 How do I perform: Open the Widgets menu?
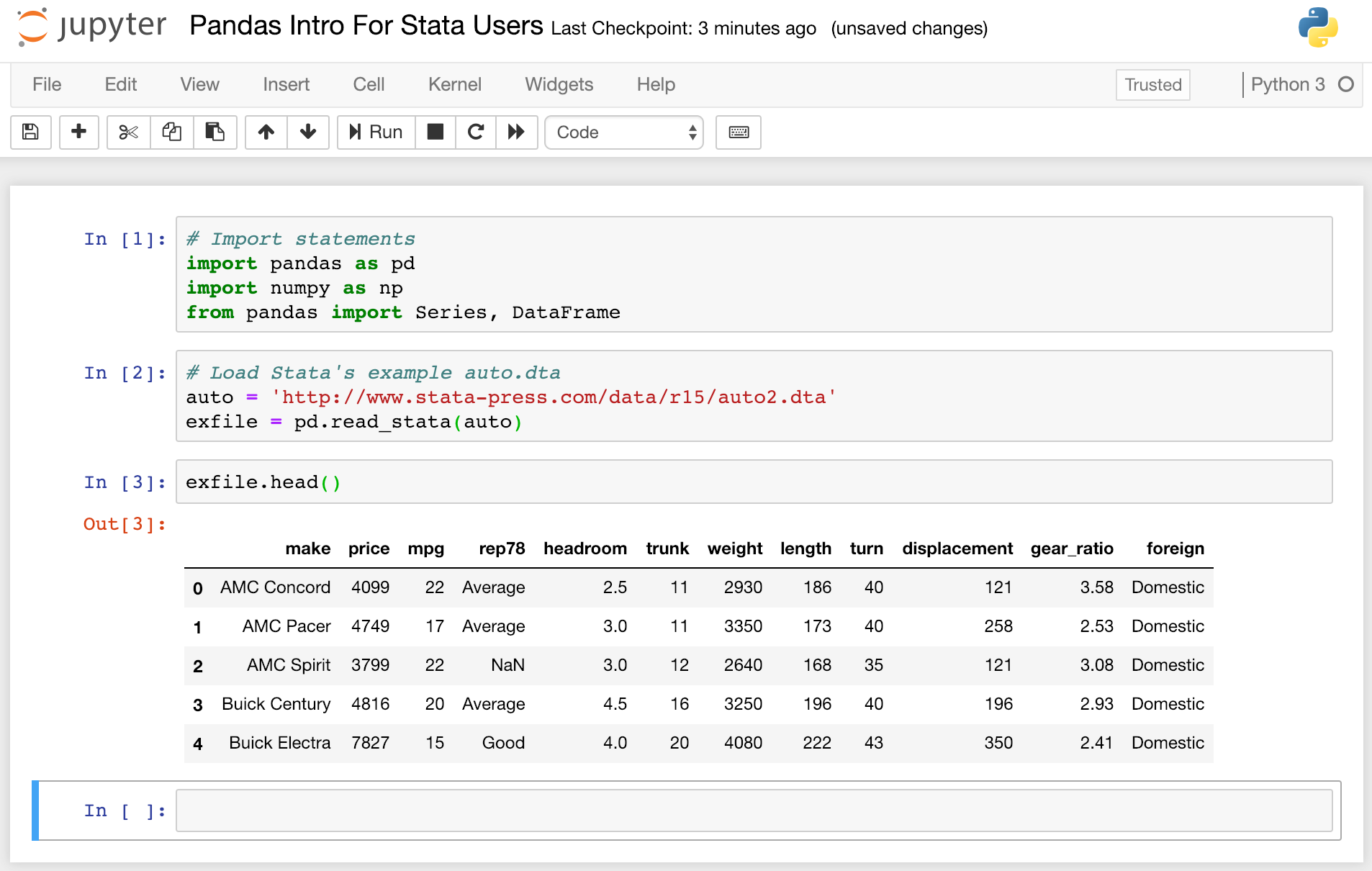click(559, 84)
